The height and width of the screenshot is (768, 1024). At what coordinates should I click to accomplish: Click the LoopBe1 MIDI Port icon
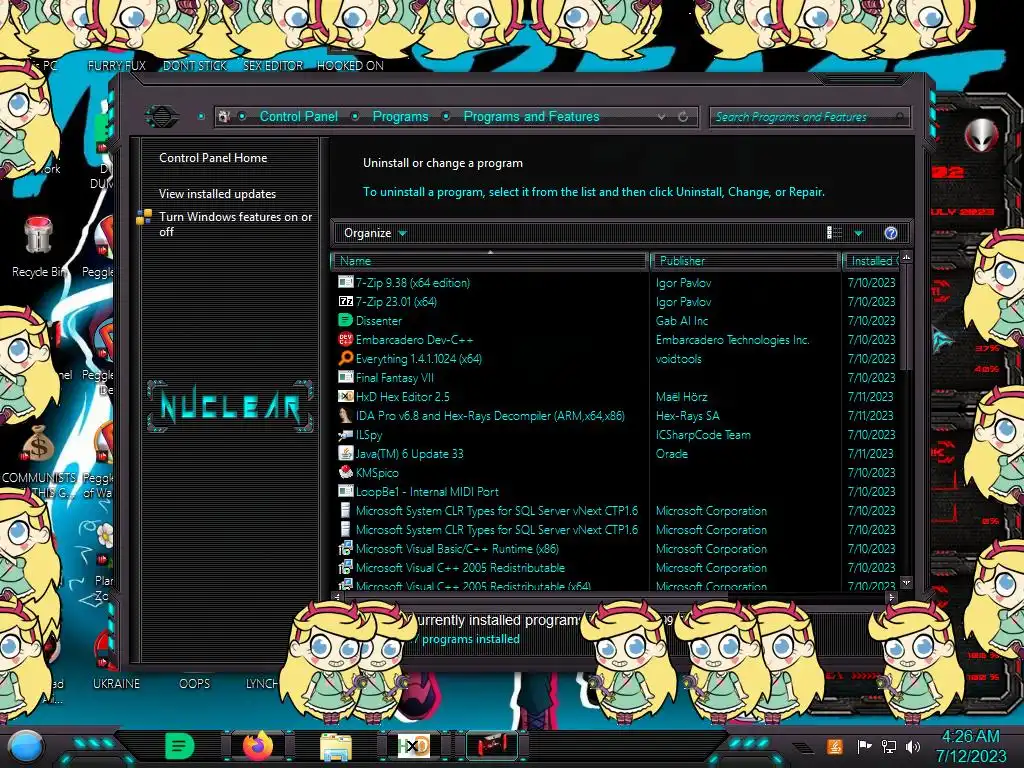tap(345, 491)
